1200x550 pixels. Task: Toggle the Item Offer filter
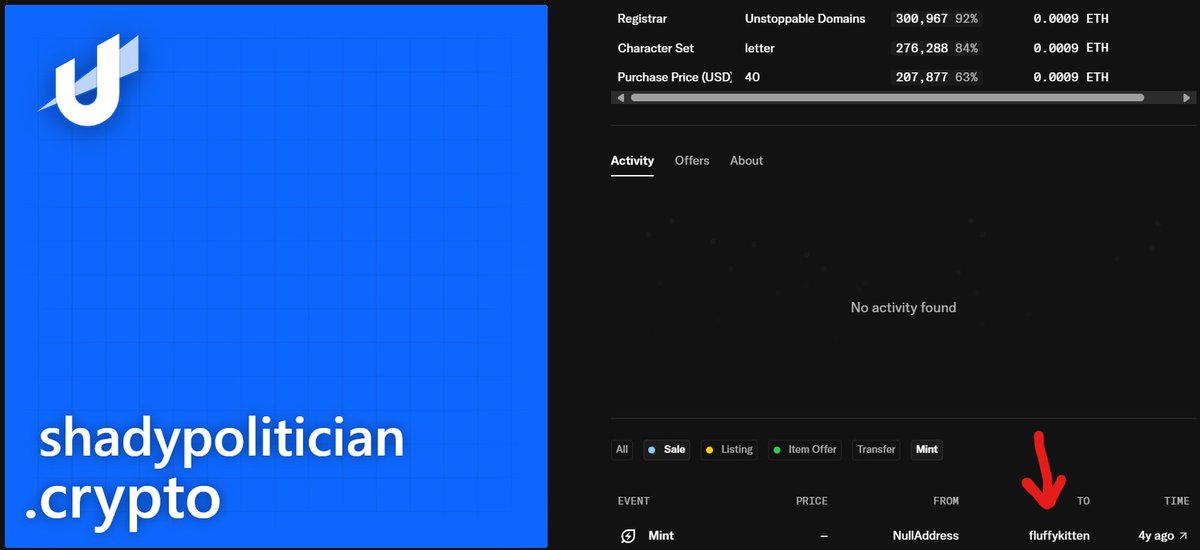coord(805,450)
